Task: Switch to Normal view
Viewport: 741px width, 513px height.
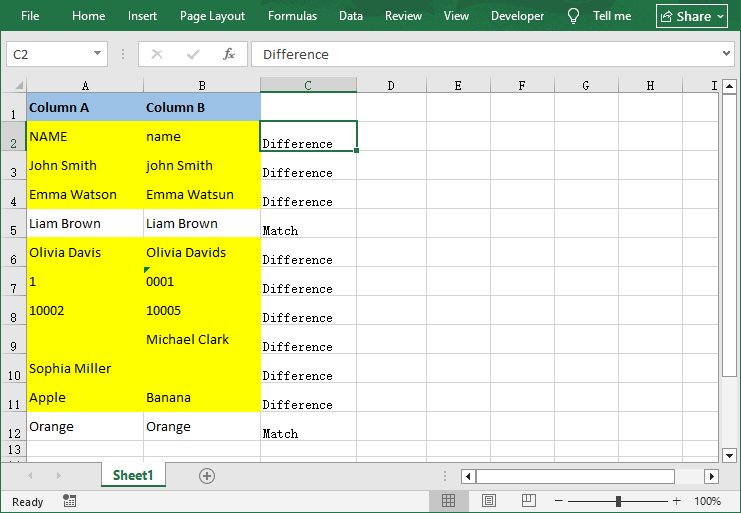Action: coord(449,501)
